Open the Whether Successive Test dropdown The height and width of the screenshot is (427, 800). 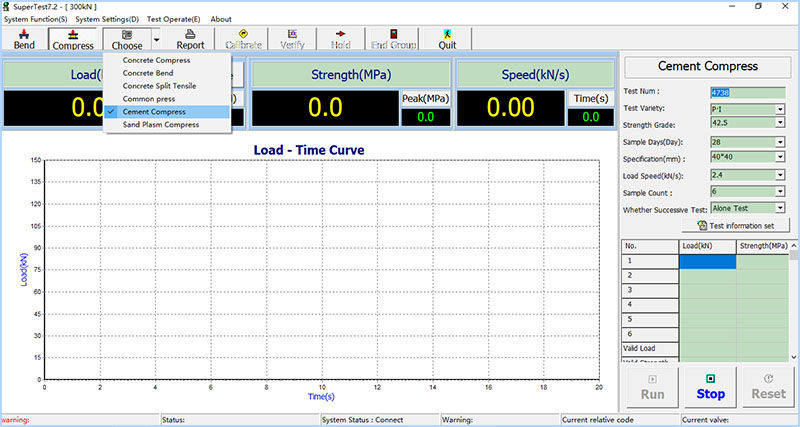coord(780,208)
